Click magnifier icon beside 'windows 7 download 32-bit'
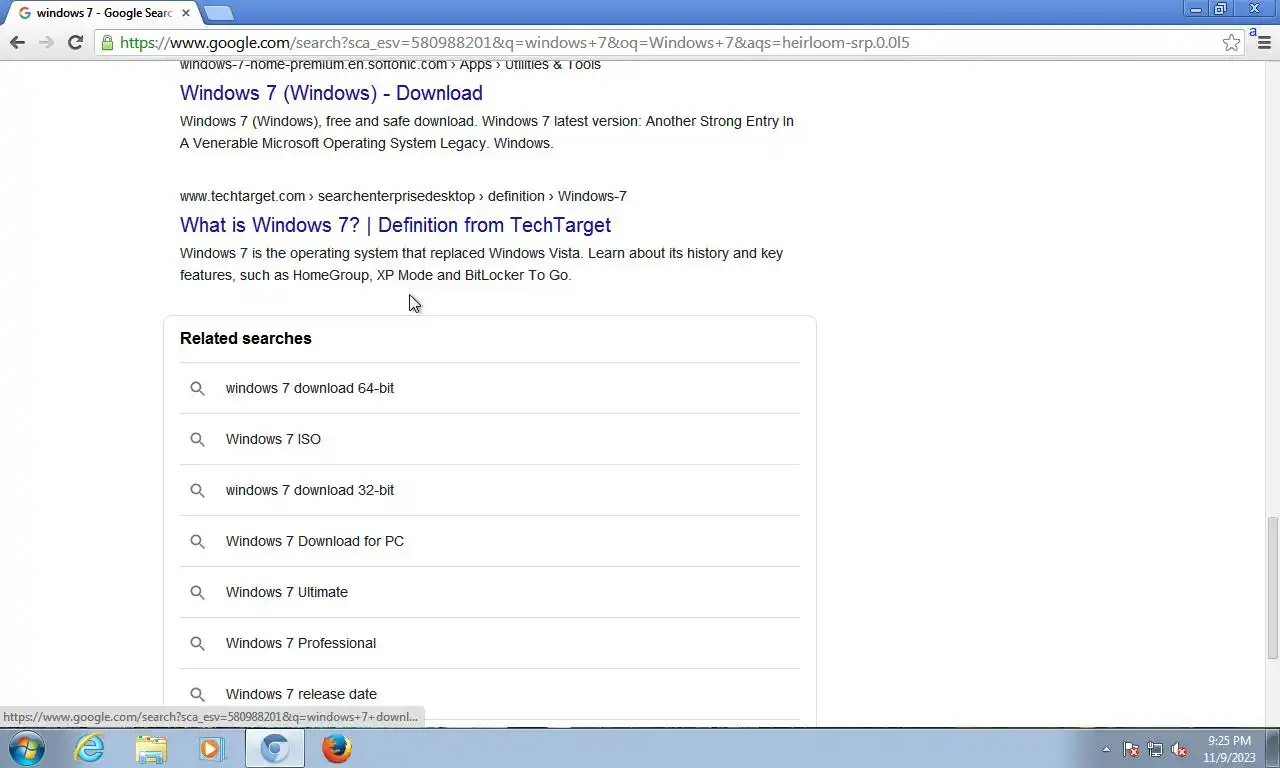The width and height of the screenshot is (1280, 768). pyautogui.click(x=197, y=490)
